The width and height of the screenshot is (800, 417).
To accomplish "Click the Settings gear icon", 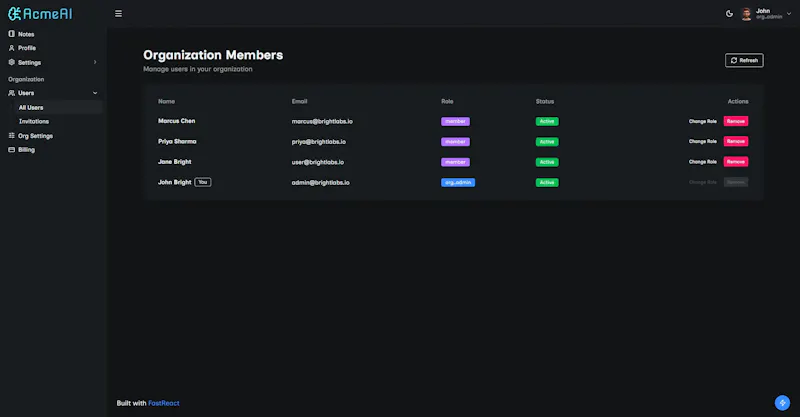I will (x=11, y=62).
